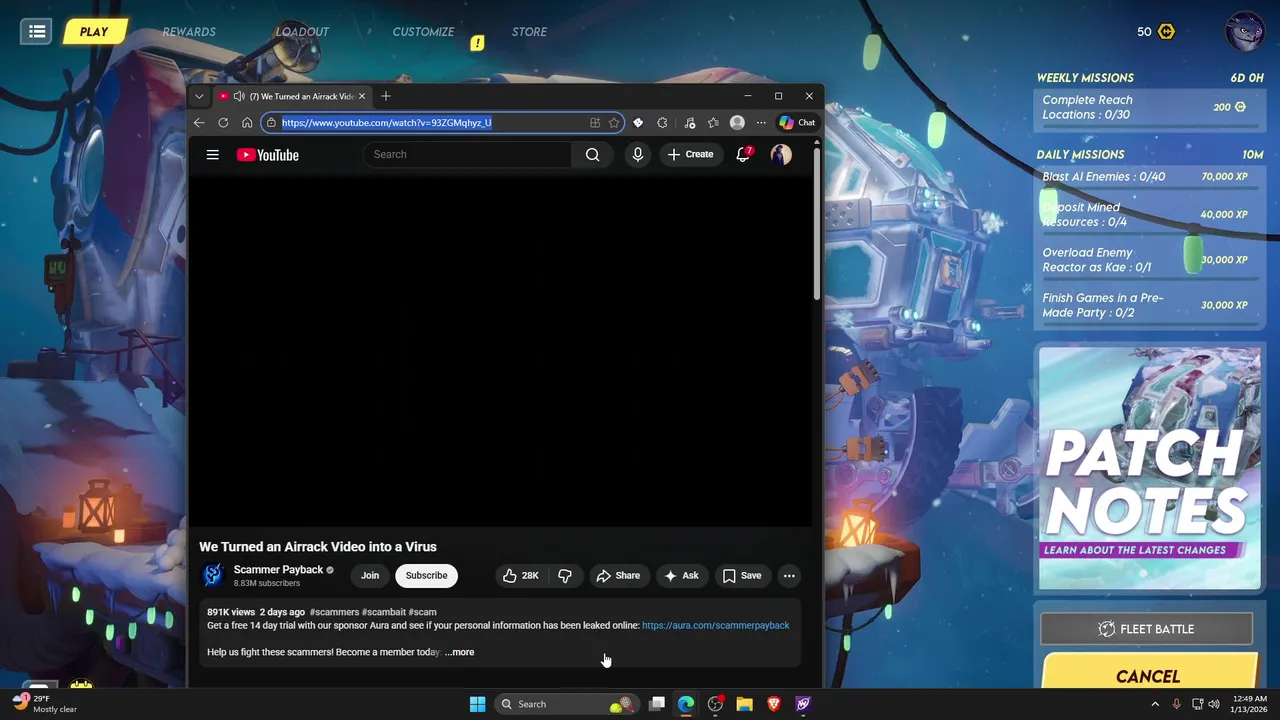Open more video actions ellipsis
The image size is (1280, 720).
pyautogui.click(x=789, y=575)
